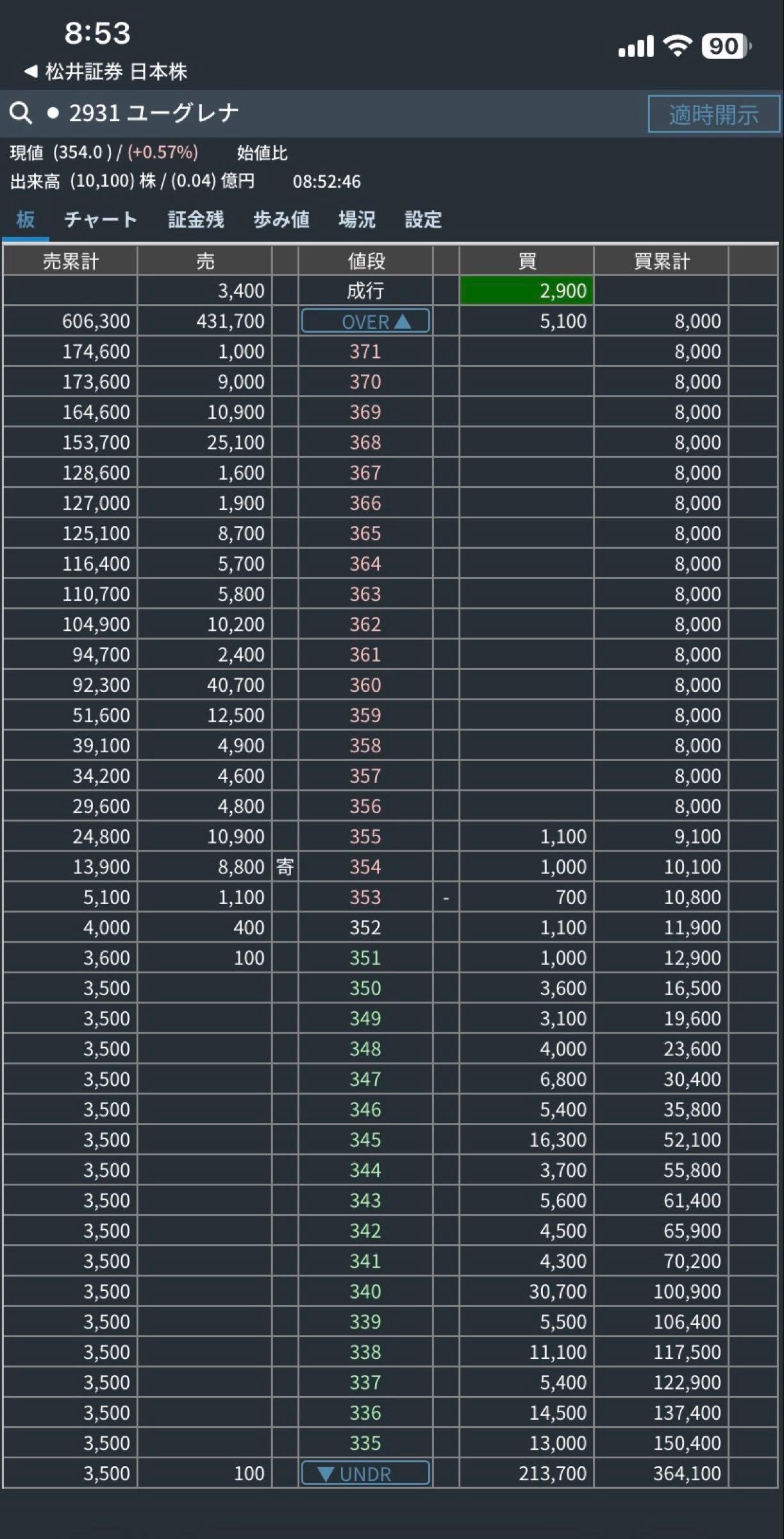
Task: Tap the 340 price with 30,700 bids
Action: point(365,1291)
